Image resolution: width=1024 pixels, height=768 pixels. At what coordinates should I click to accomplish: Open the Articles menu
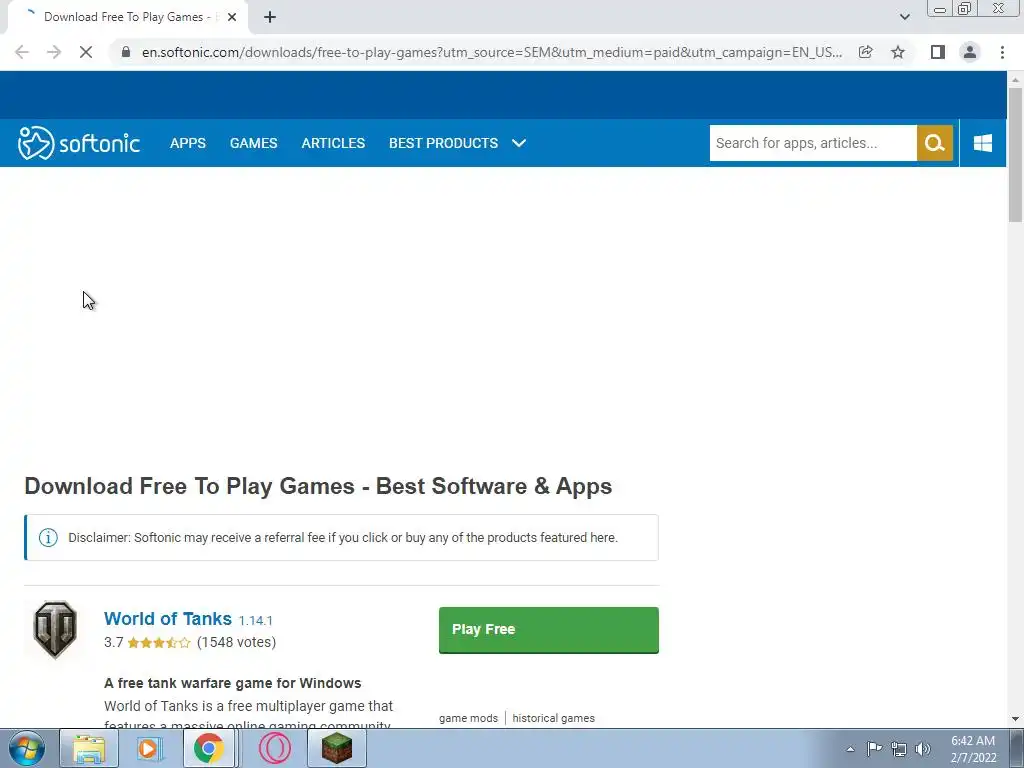(333, 143)
